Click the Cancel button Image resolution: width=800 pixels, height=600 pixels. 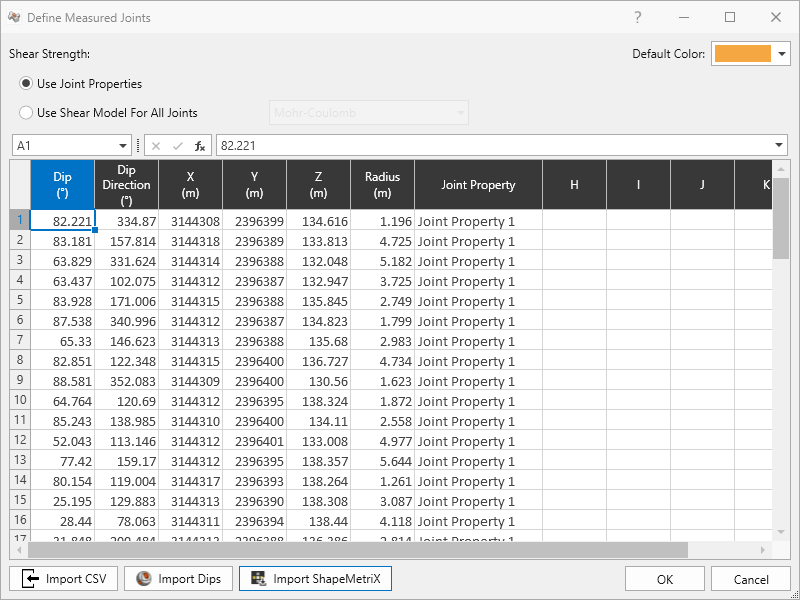point(751,579)
